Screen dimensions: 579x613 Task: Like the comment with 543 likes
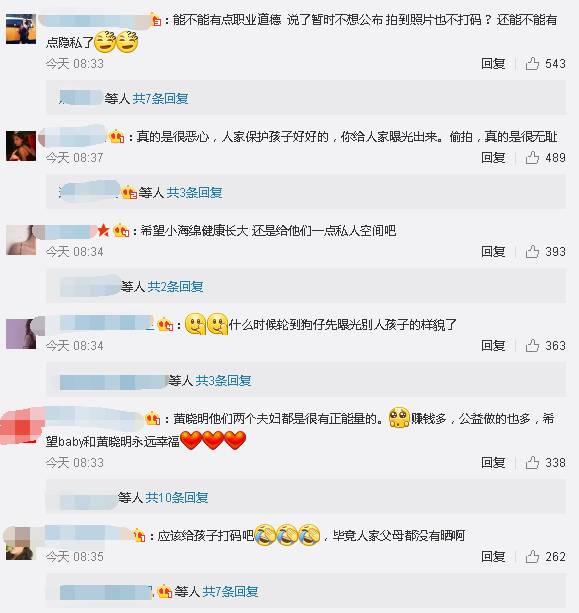tap(532, 63)
